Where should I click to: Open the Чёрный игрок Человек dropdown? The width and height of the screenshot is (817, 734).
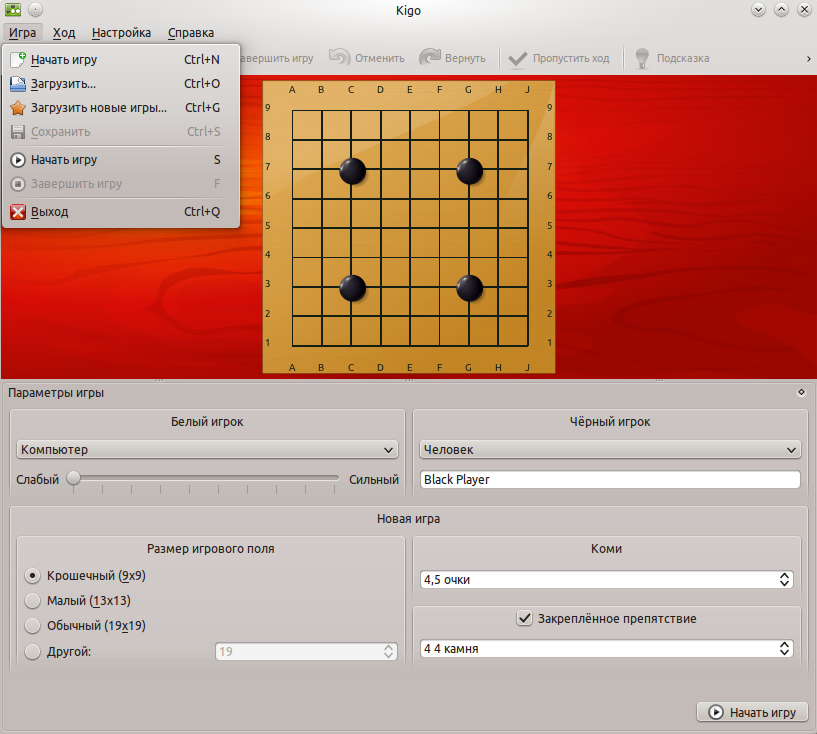(610, 450)
